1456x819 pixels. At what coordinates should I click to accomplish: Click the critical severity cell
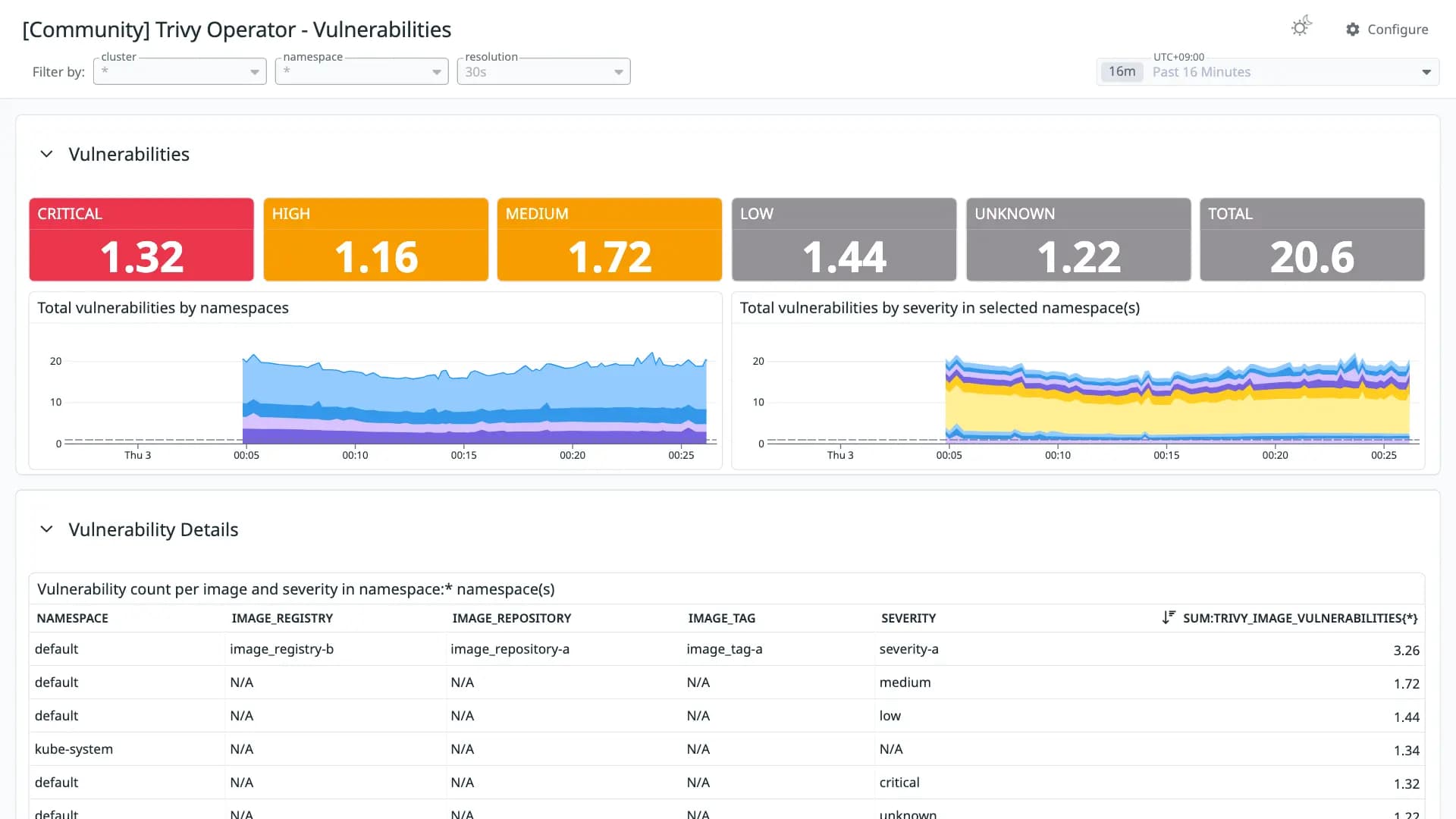899,783
